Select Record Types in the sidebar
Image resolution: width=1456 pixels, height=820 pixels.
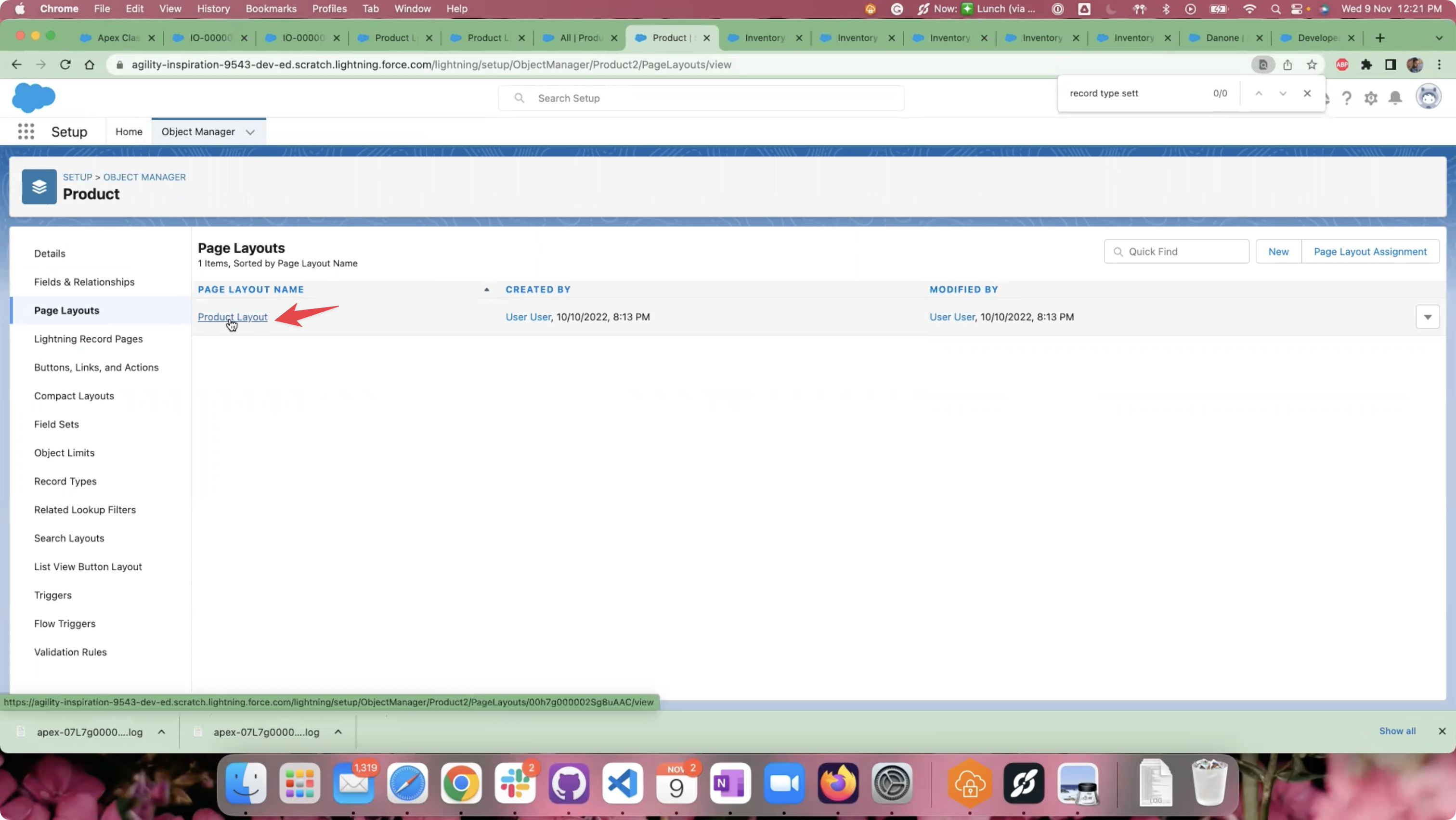(x=65, y=481)
